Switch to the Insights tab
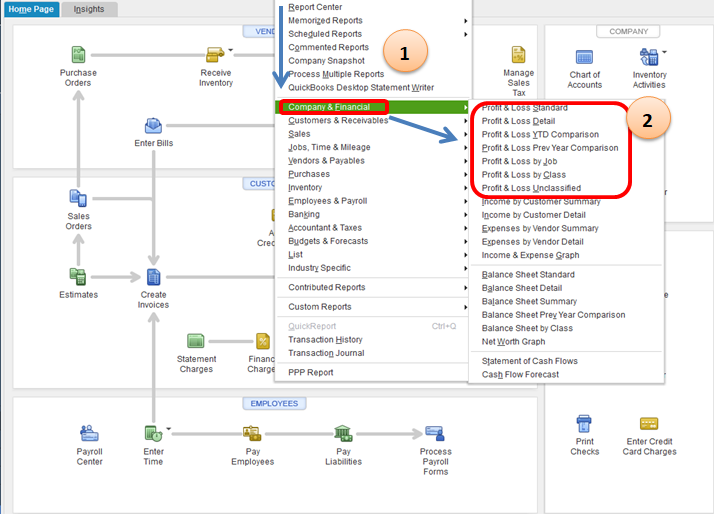This screenshot has width=714, height=514. [89, 9]
